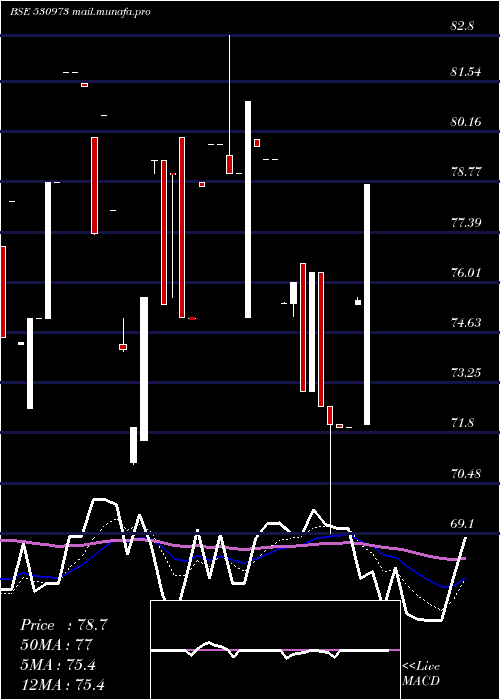Click the 78.77 price axis label
Image resolution: width=500 pixels, height=700 pixels.
(x=466, y=172)
